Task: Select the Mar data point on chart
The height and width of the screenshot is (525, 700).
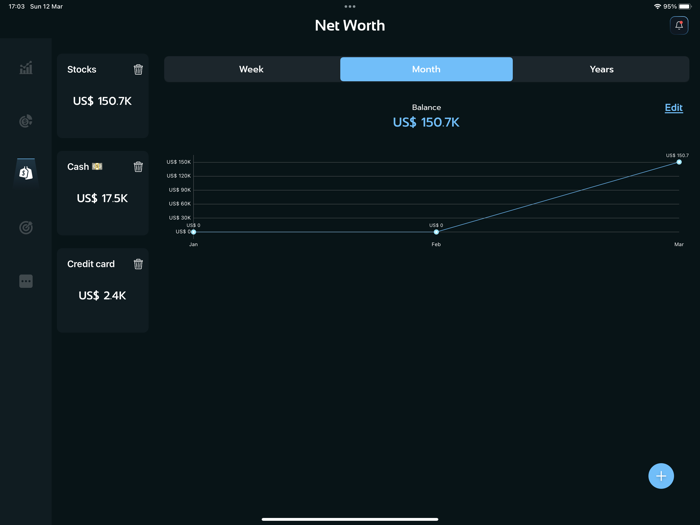Action: point(679,162)
